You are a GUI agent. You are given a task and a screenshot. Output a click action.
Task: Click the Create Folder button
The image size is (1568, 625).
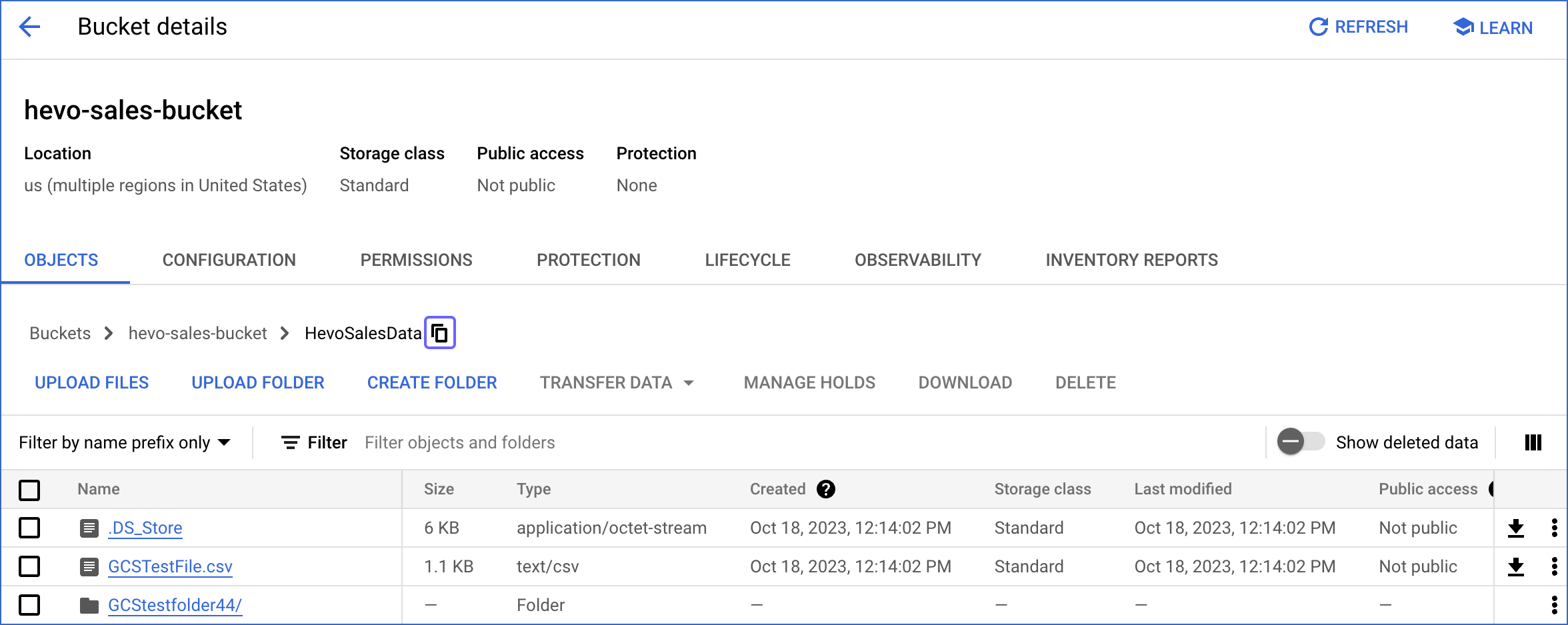[x=432, y=382]
